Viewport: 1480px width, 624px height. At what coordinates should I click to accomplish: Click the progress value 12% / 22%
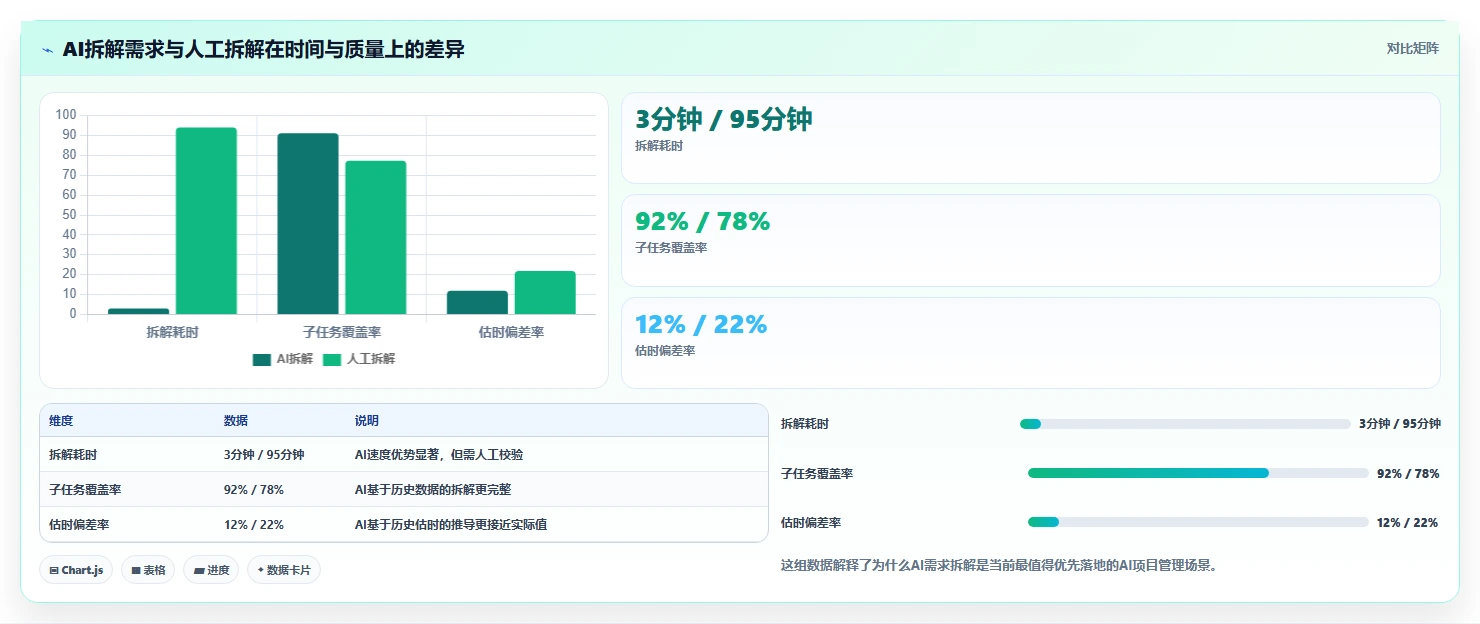click(1408, 522)
